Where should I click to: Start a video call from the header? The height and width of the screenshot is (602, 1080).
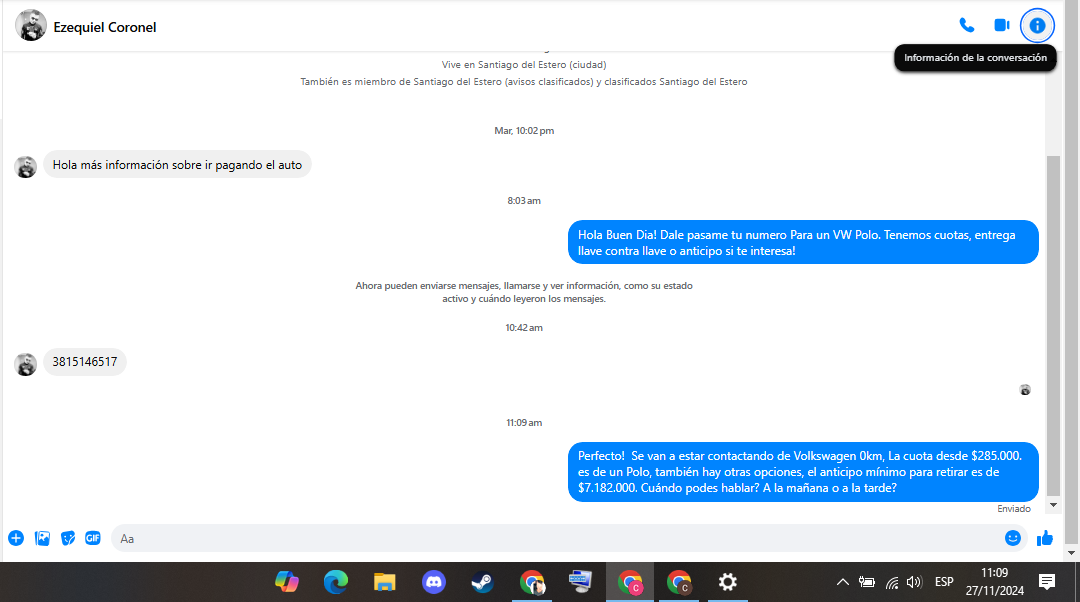(x=1001, y=25)
